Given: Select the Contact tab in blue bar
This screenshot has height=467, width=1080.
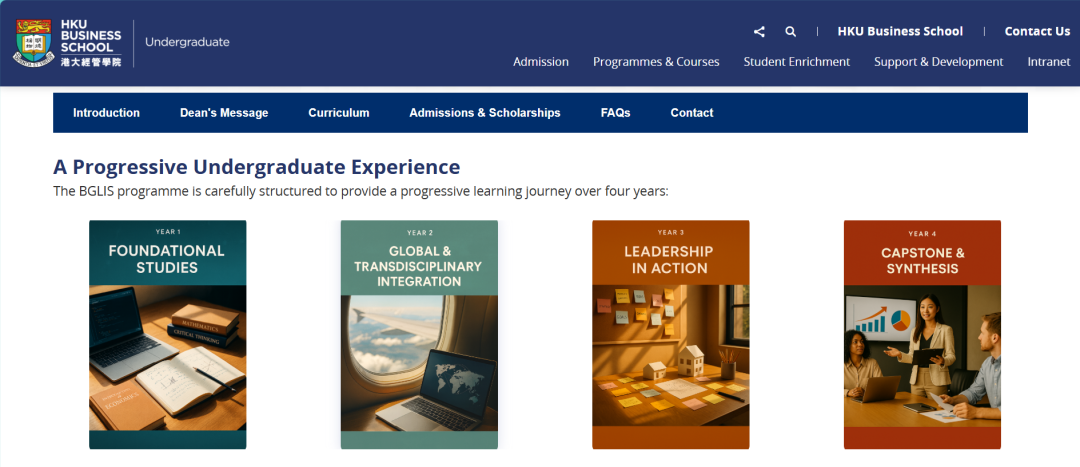Looking at the screenshot, I should [x=692, y=113].
